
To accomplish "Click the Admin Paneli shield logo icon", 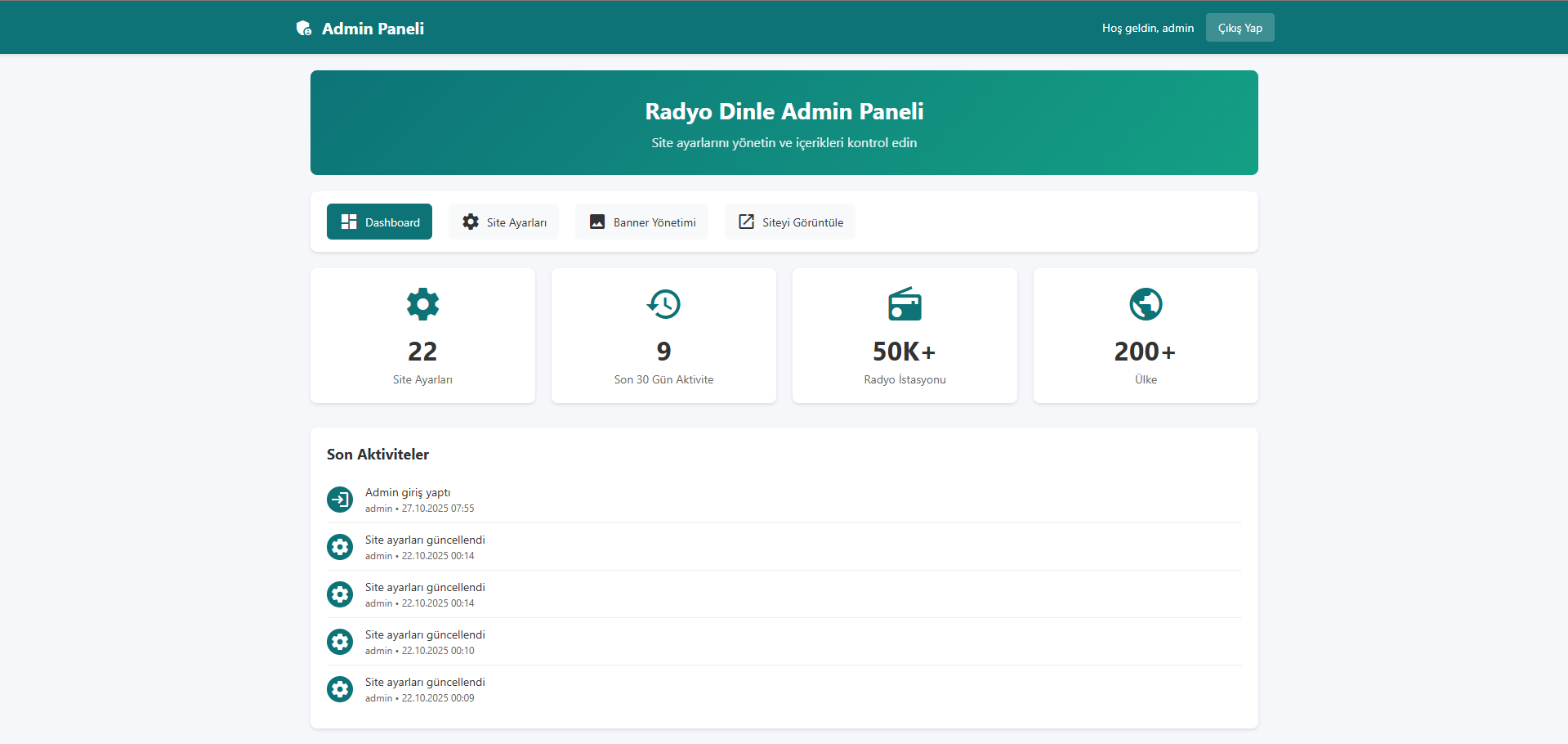I will click(304, 29).
